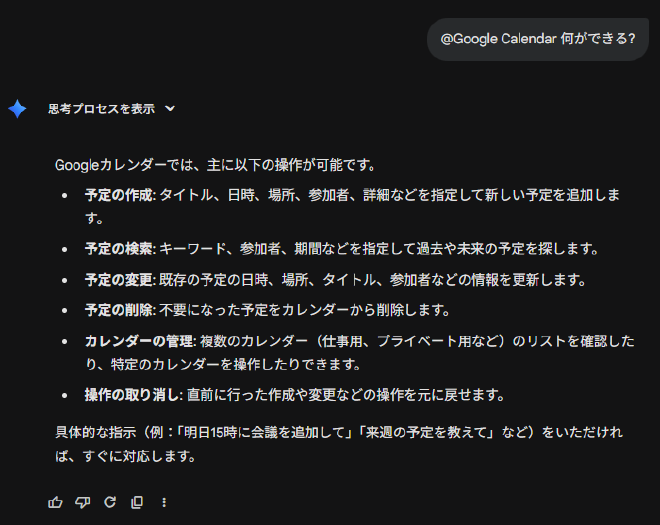Screen dimensions: 660x525
Task: Regenerate the response with the redo icon
Action: 110,502
